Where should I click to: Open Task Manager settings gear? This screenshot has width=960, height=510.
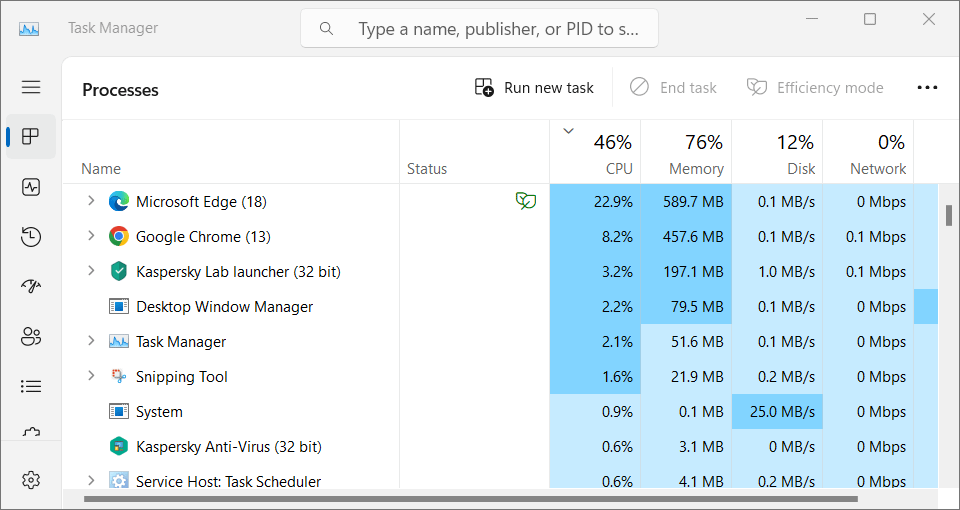point(31,480)
